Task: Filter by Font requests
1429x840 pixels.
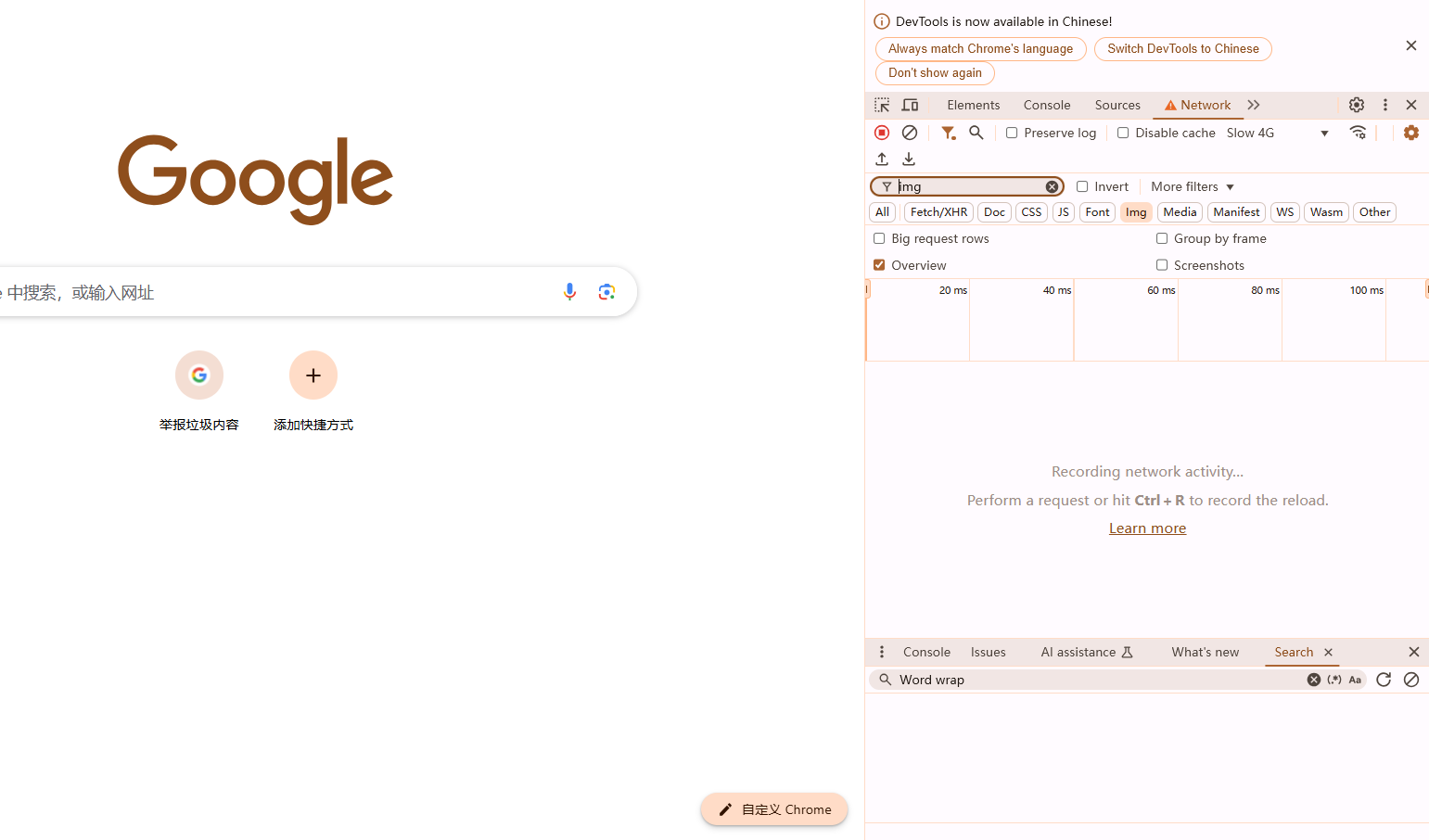Action: click(x=1097, y=212)
